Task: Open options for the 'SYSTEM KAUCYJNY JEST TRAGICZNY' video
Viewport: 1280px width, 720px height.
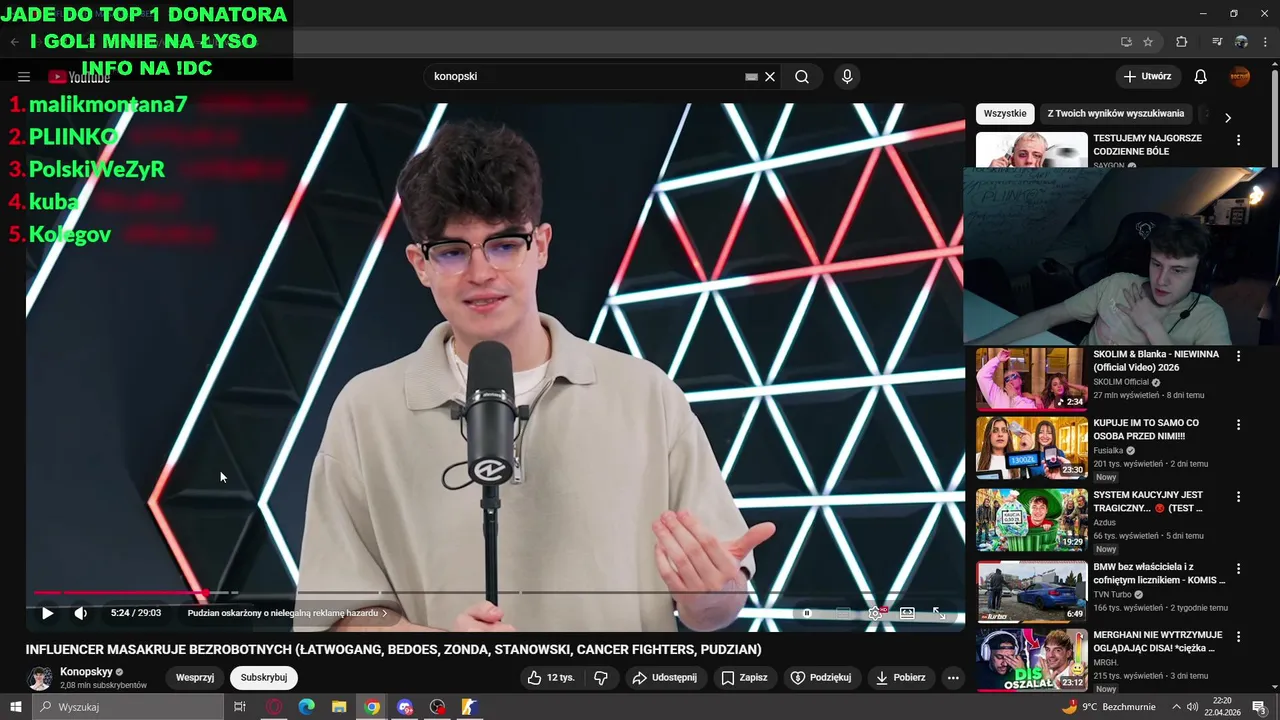Action: coord(1239,496)
